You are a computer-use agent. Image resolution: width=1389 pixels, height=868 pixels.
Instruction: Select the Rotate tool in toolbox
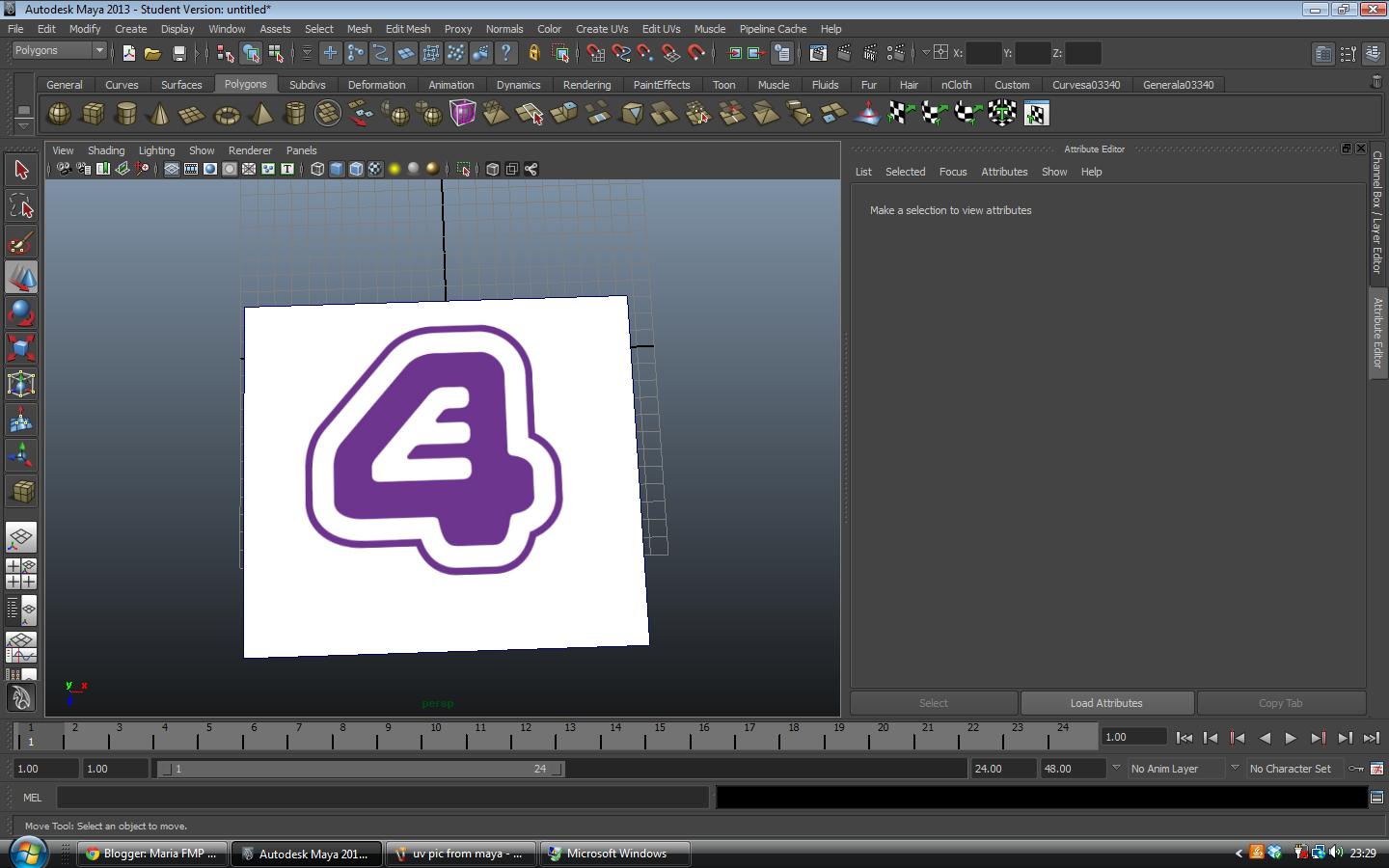[x=21, y=312]
